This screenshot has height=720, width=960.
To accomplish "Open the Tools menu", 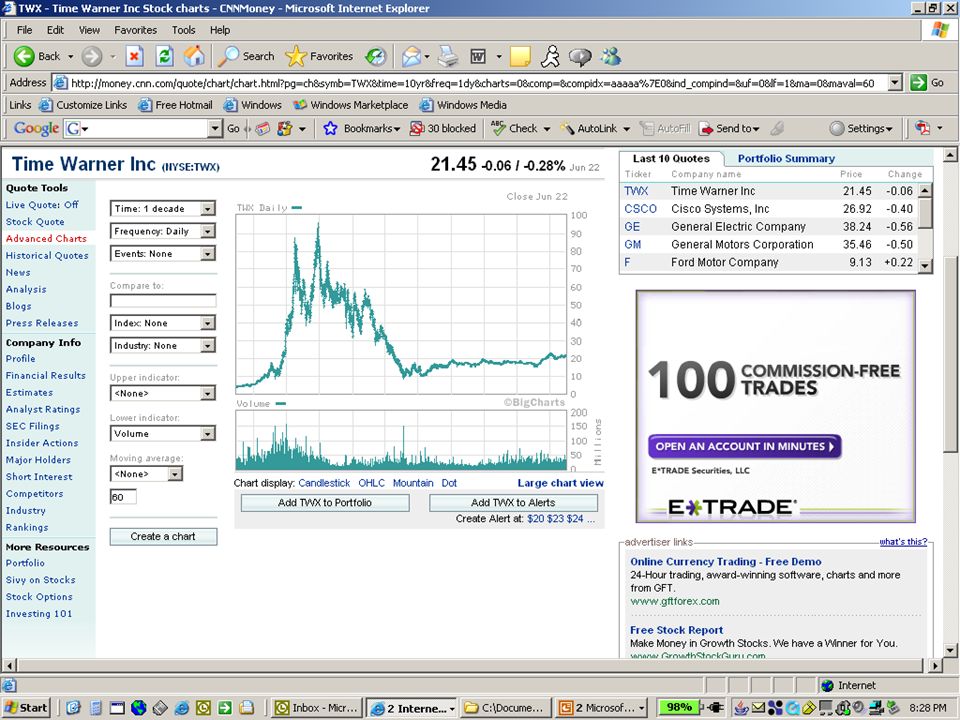I will (x=183, y=30).
